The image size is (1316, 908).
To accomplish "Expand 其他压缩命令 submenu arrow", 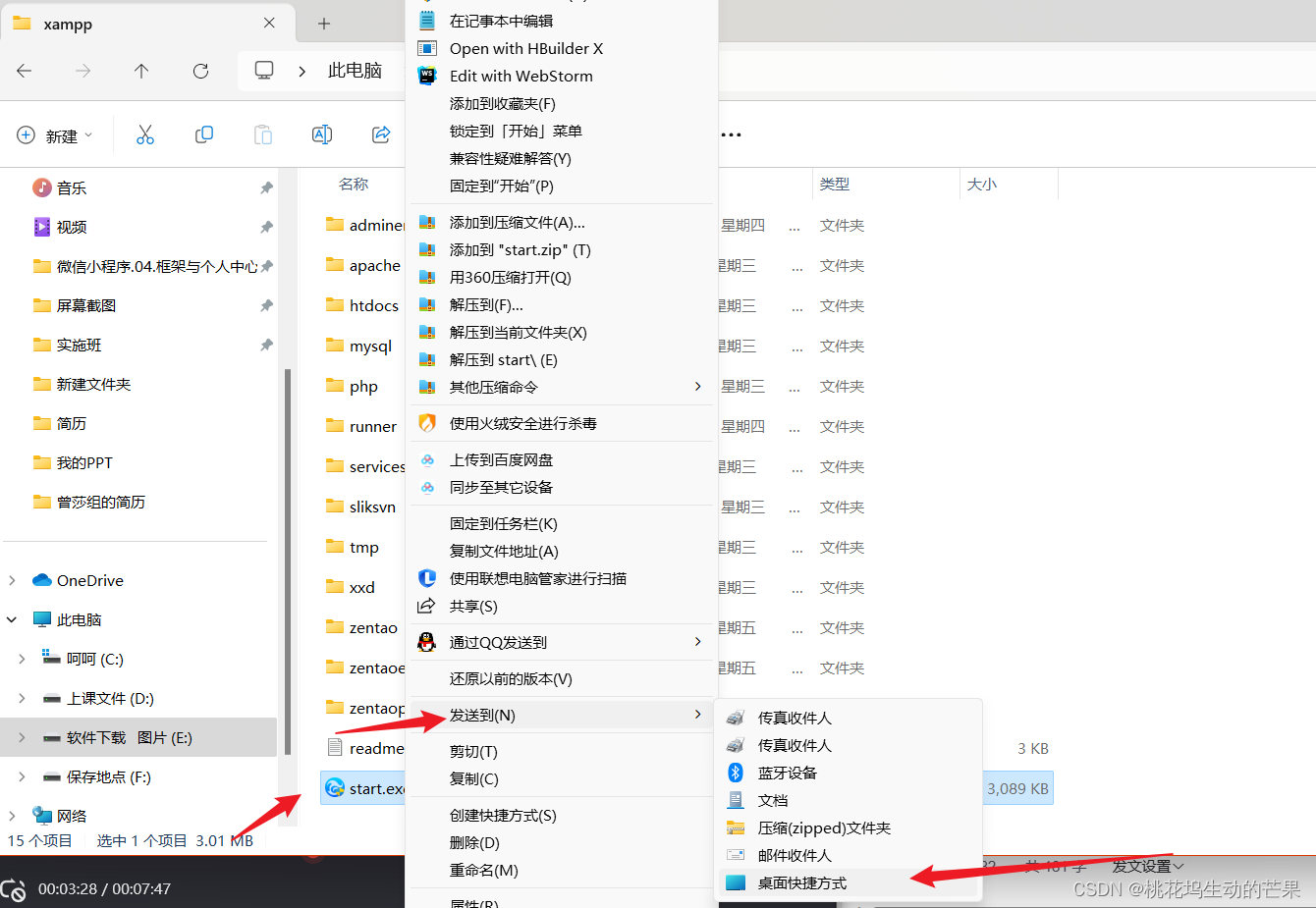I will [698, 387].
